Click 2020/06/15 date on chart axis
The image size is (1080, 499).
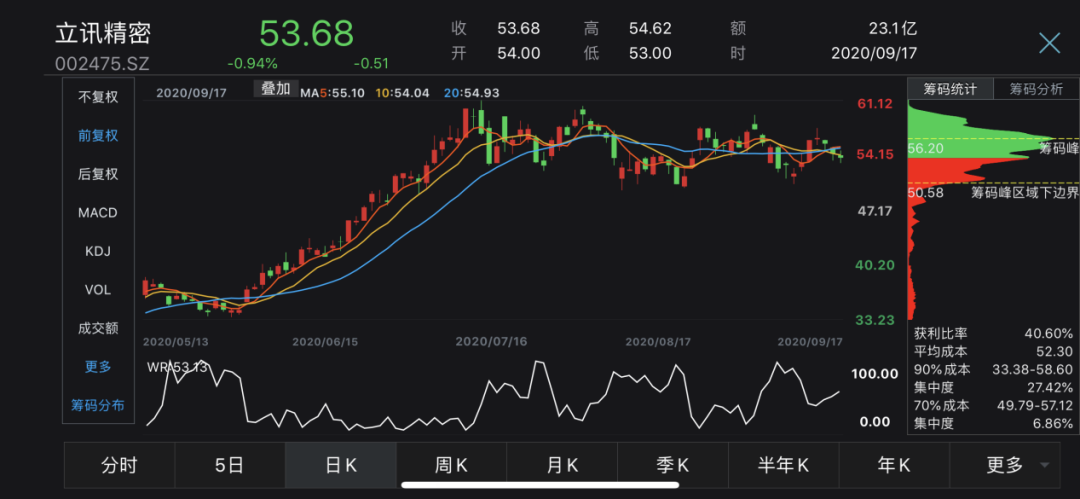325,342
